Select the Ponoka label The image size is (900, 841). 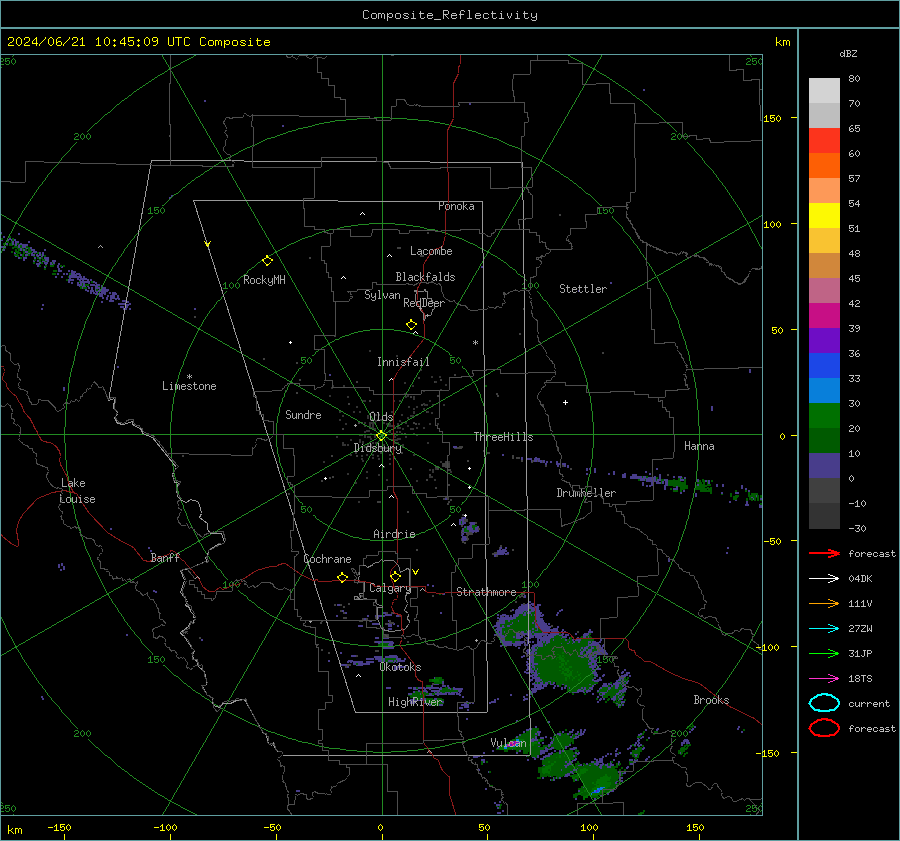point(456,206)
